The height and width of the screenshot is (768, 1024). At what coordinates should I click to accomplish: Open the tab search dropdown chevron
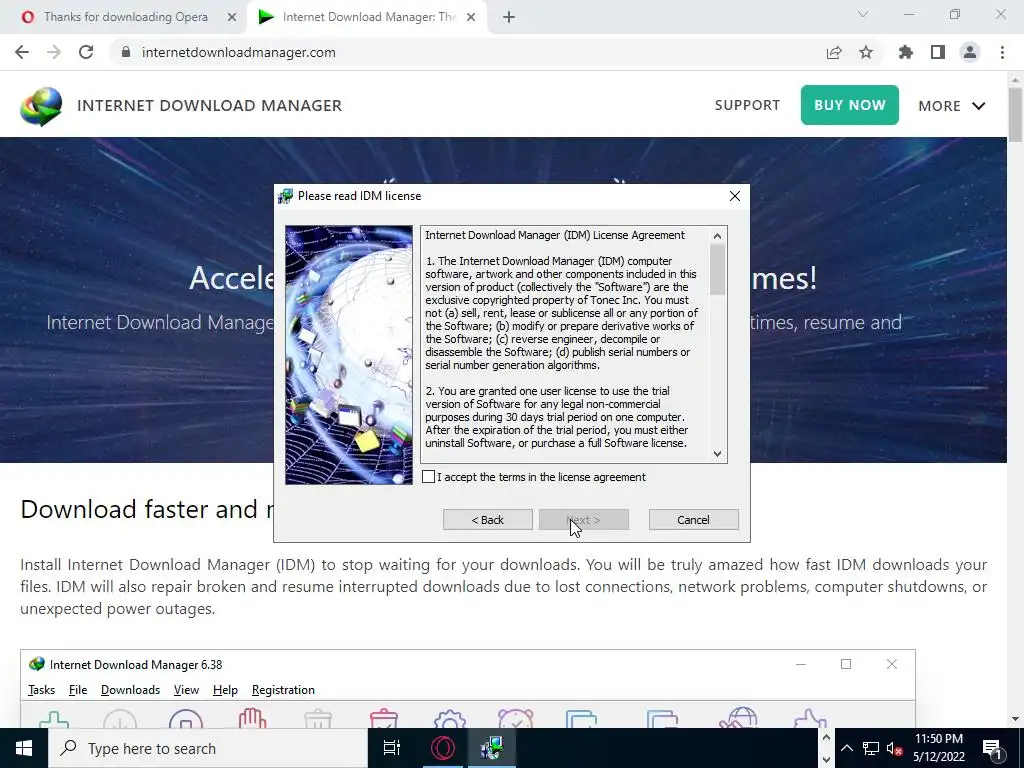(x=863, y=14)
